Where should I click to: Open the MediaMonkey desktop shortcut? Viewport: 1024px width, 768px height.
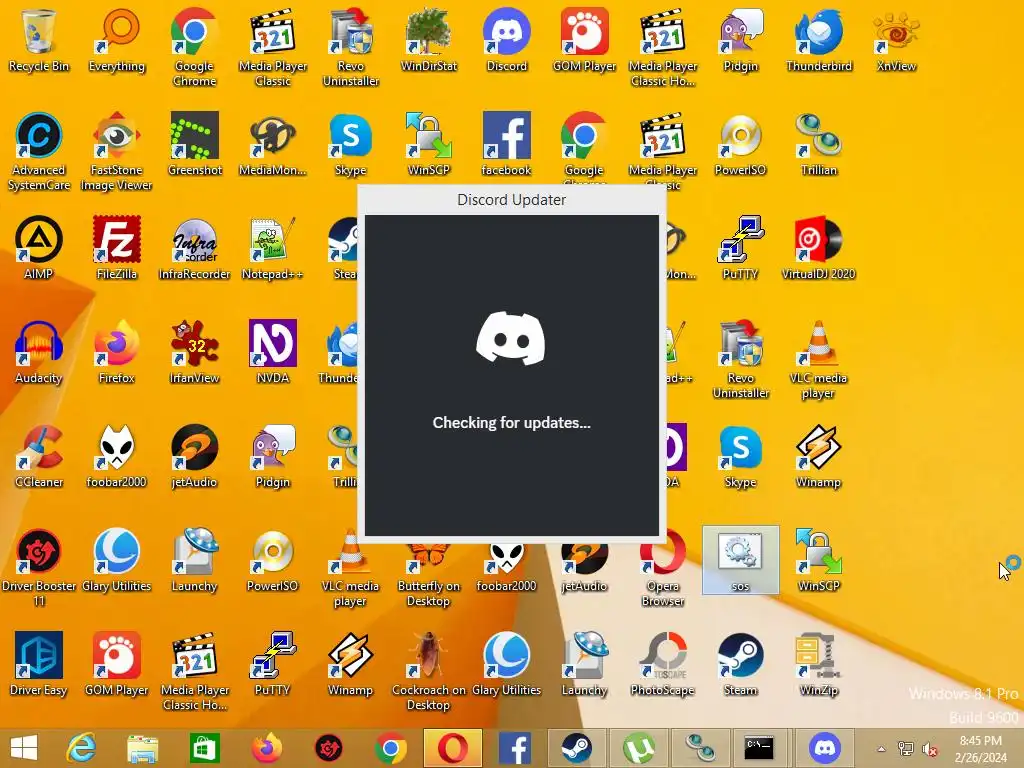click(x=272, y=145)
